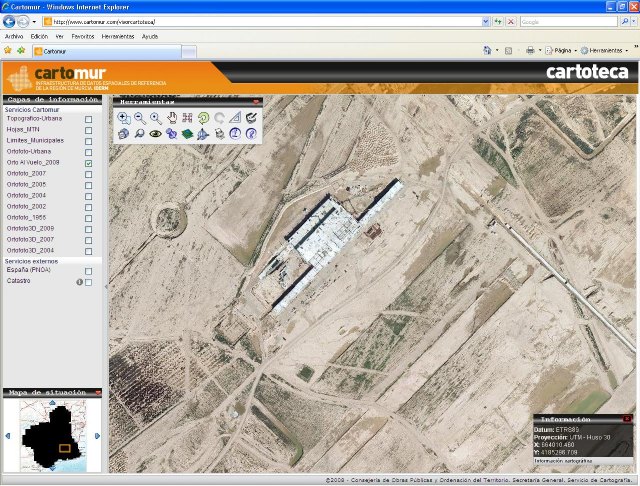Enable the España (PNOA) external service
The width and height of the screenshot is (640, 486).
(89, 271)
